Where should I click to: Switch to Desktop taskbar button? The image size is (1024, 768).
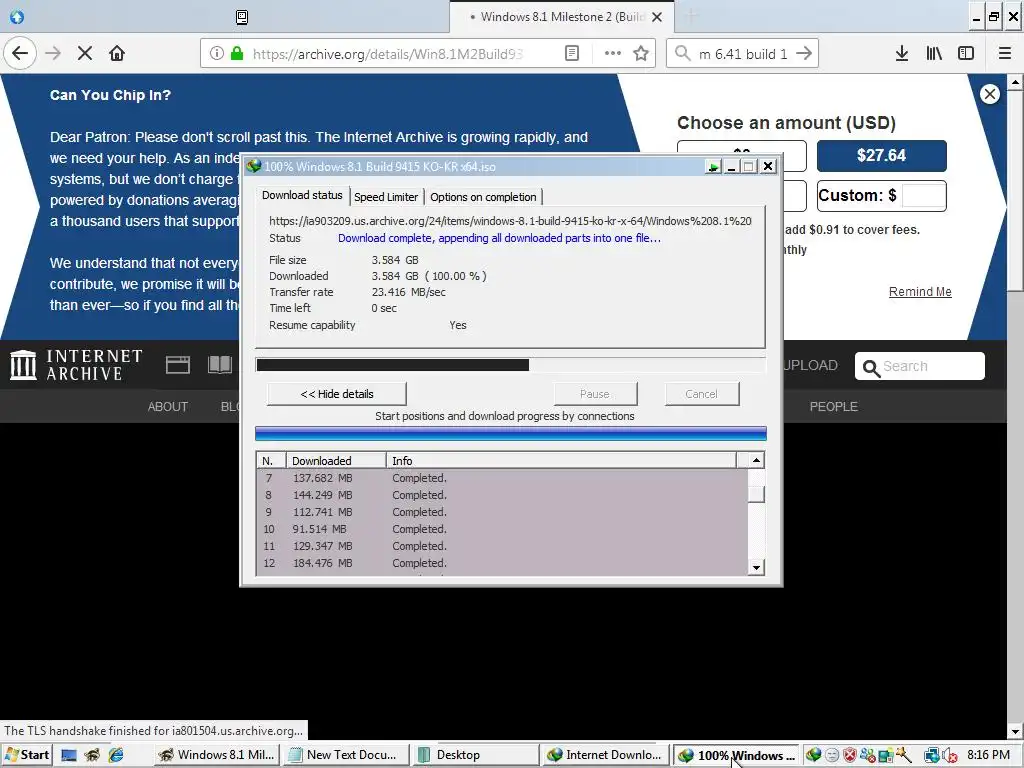pyautogui.click(x=475, y=755)
